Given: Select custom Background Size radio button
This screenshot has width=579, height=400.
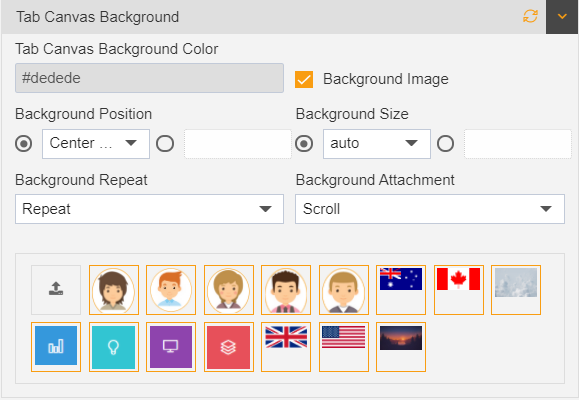Looking at the screenshot, I should tap(445, 144).
